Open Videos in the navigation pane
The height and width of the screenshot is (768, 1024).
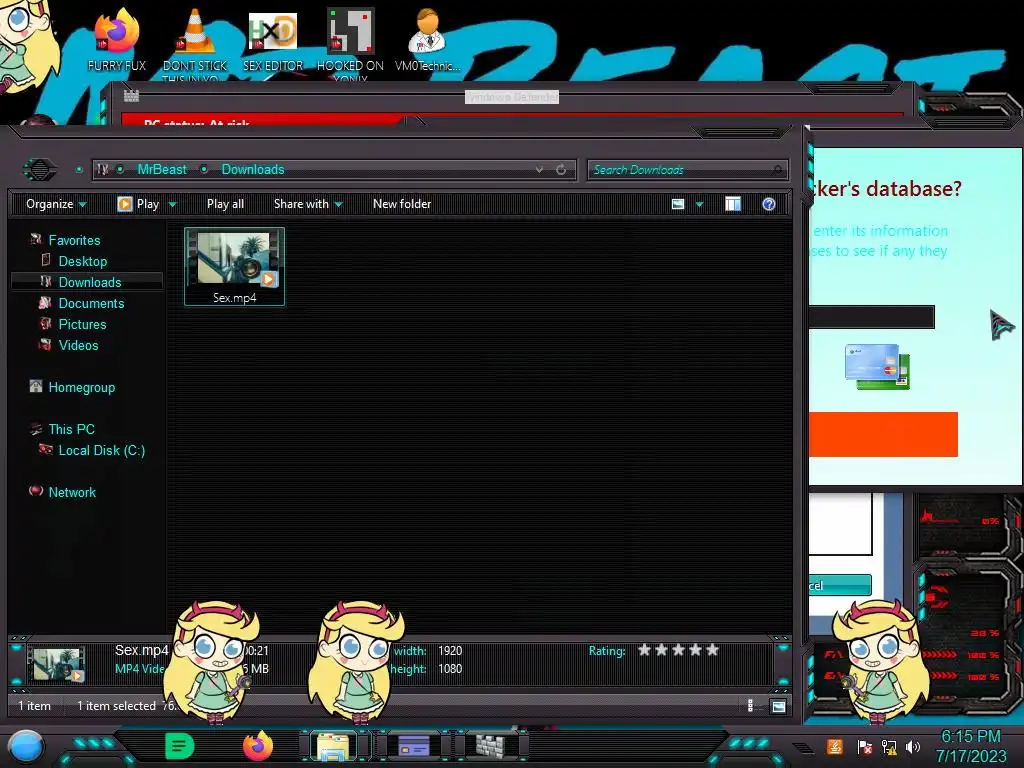click(78, 345)
